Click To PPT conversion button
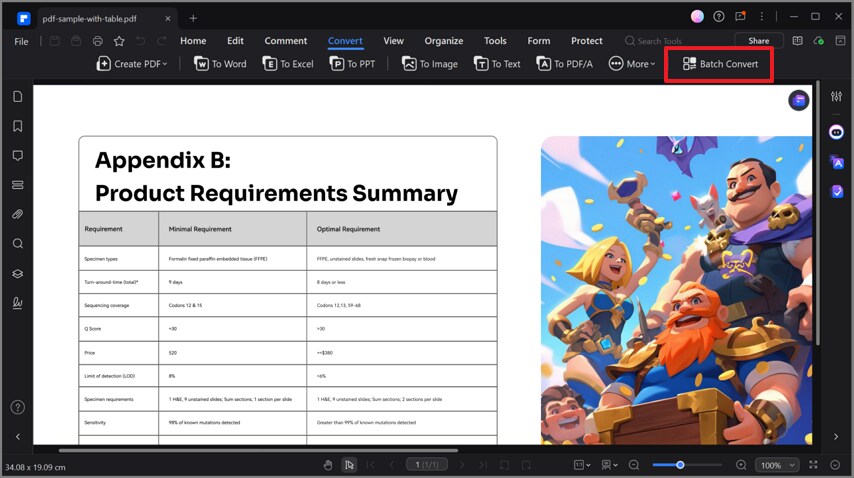The width and height of the screenshot is (854, 478). (x=352, y=64)
